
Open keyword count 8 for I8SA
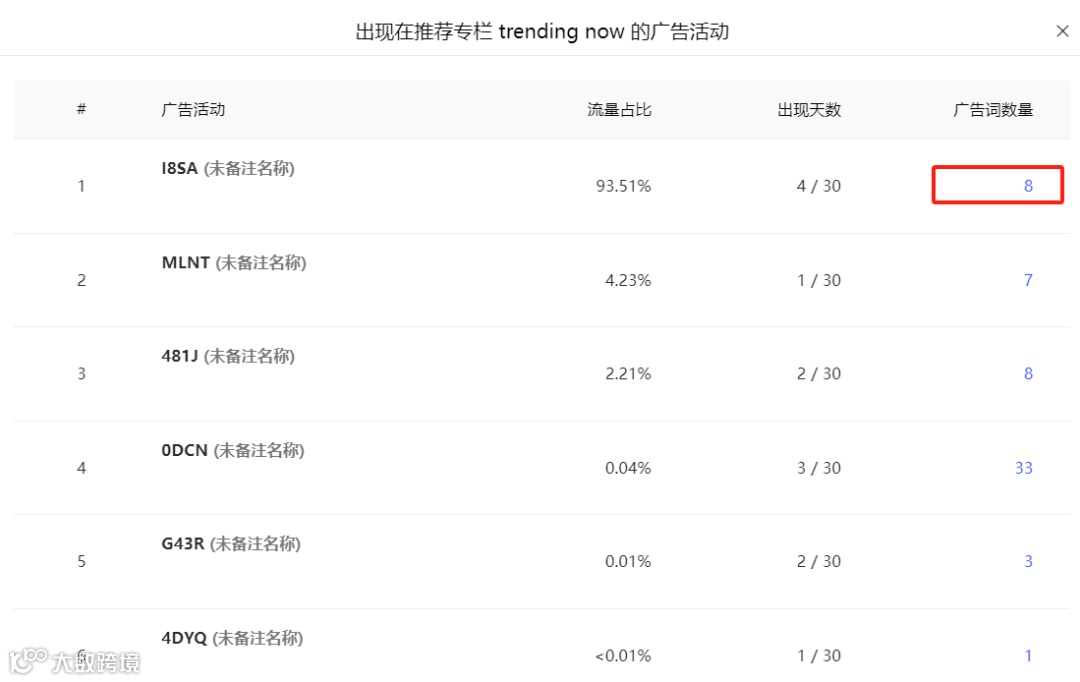pos(1028,186)
